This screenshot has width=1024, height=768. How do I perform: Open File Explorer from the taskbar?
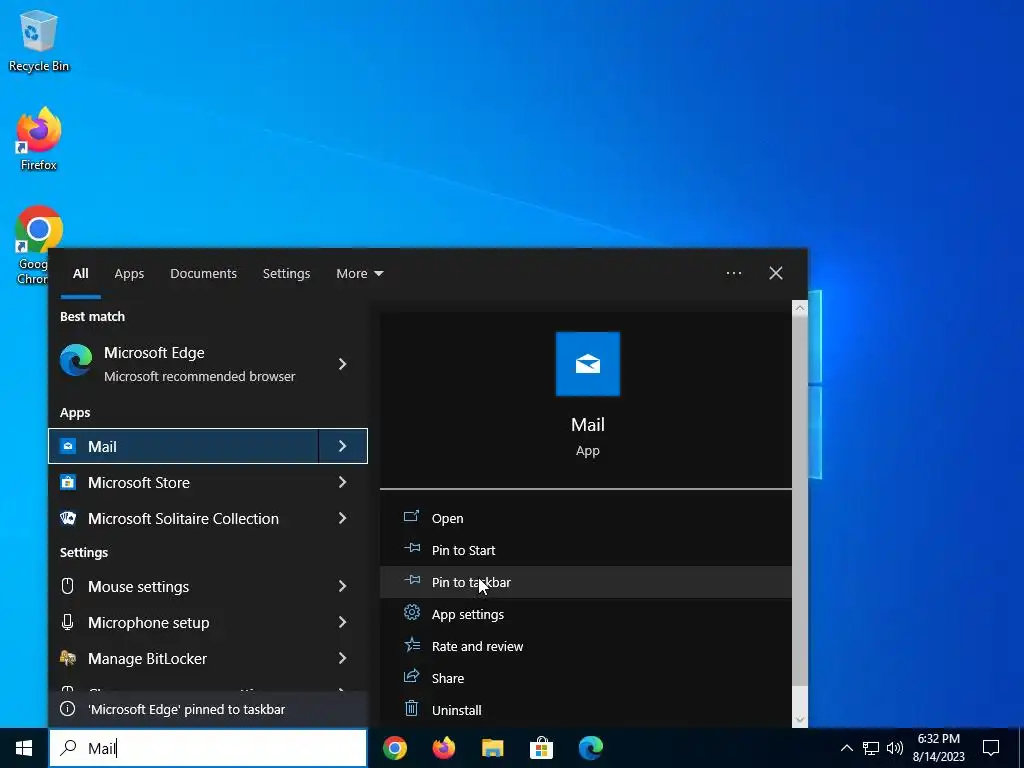492,748
